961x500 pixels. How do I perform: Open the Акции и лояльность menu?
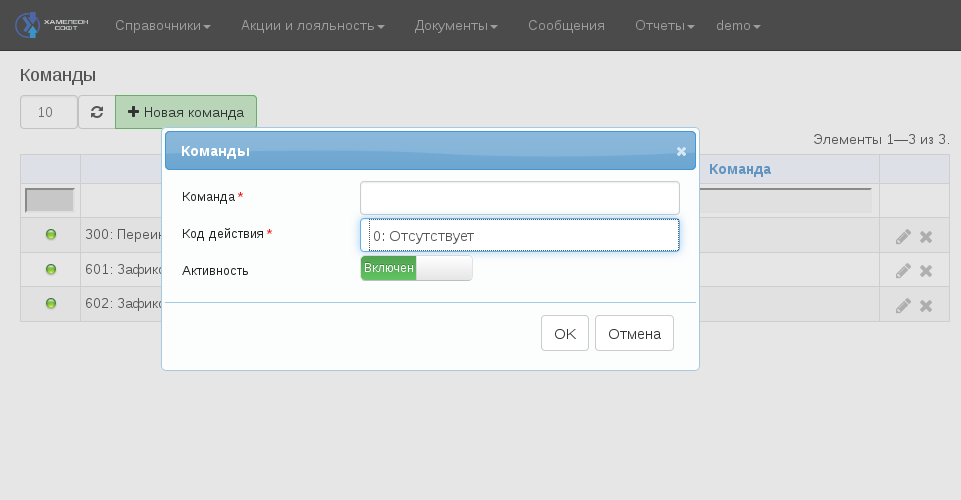click(x=313, y=26)
